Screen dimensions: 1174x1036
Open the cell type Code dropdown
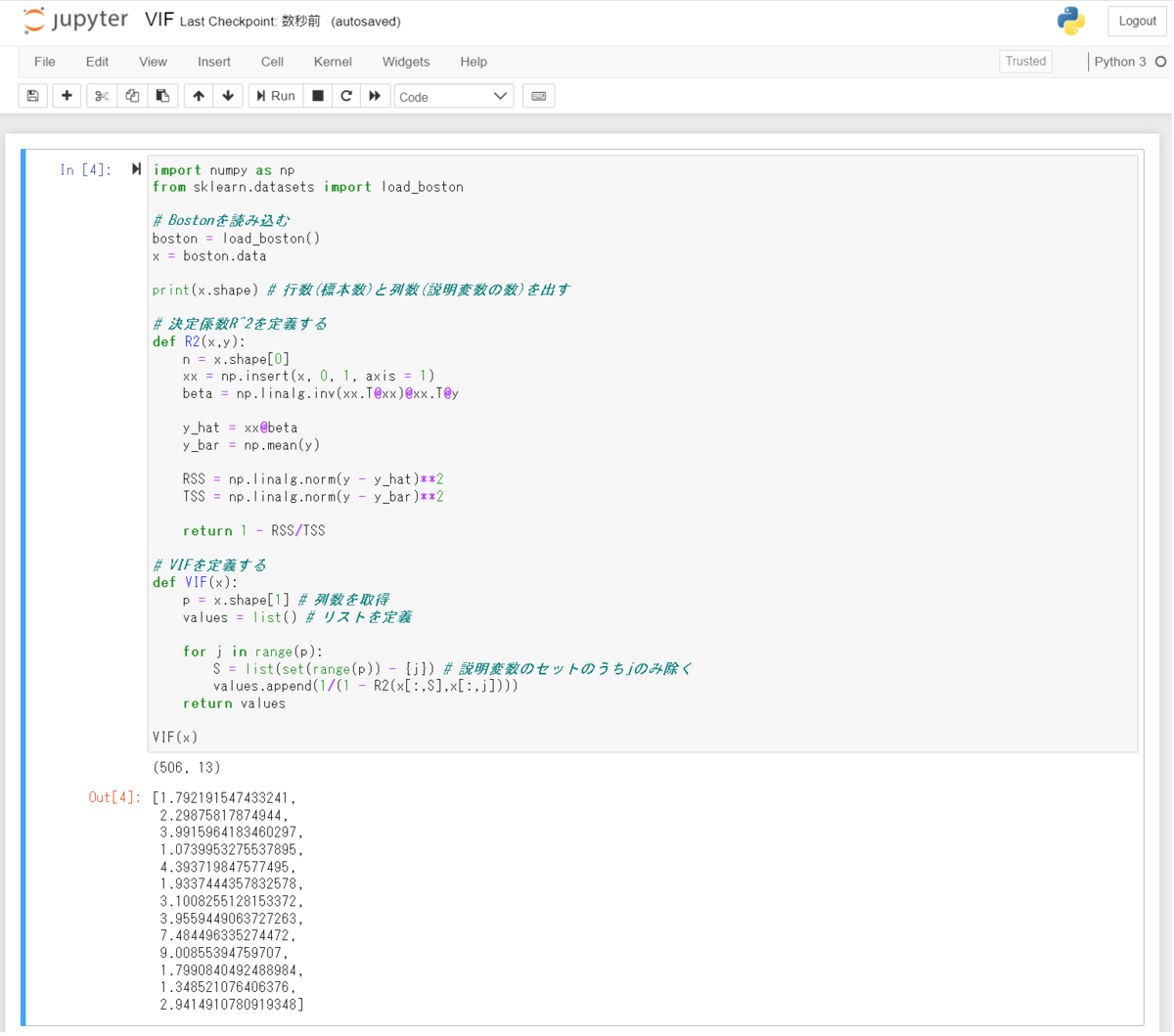(x=454, y=96)
